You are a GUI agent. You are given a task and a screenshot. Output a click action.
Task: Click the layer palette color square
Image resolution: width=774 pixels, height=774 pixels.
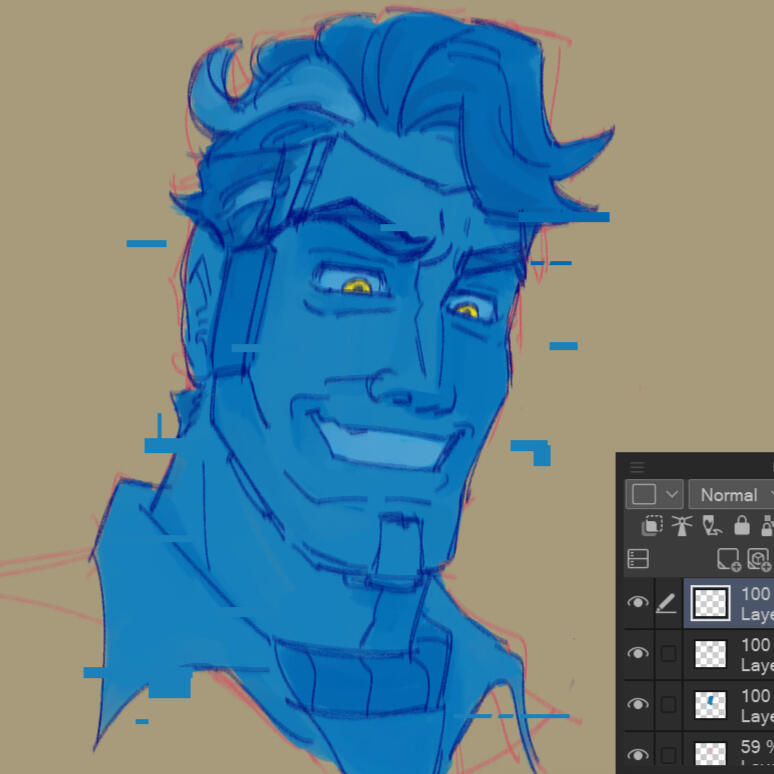pos(643,495)
